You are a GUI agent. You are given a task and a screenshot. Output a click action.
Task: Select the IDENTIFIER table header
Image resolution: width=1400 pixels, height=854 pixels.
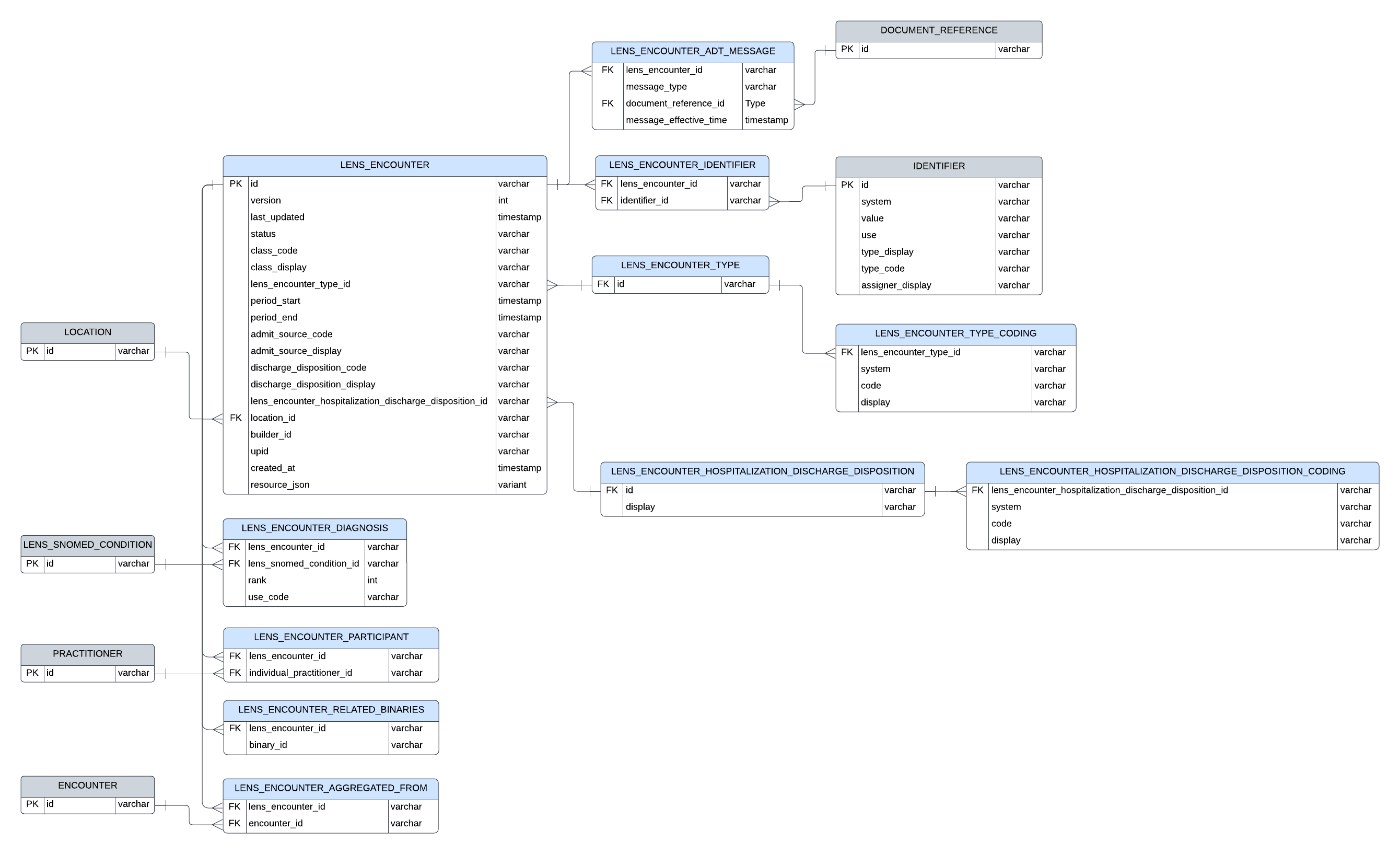938,167
